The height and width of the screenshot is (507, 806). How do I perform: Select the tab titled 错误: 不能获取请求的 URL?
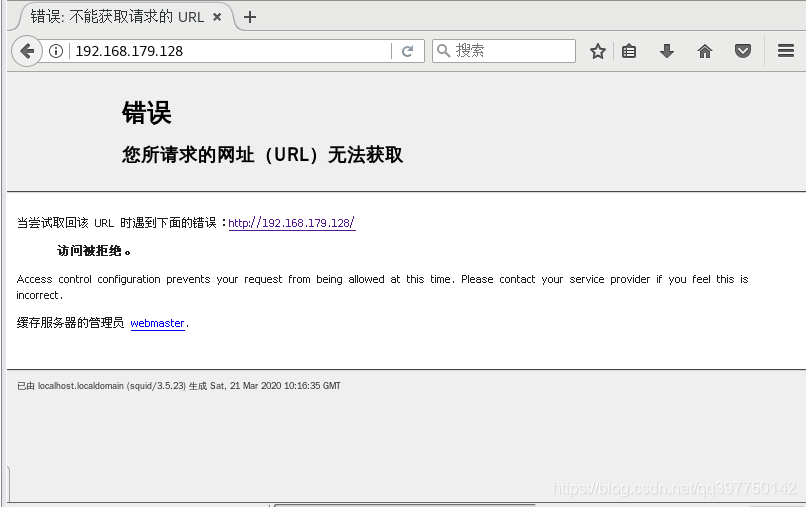coord(125,17)
